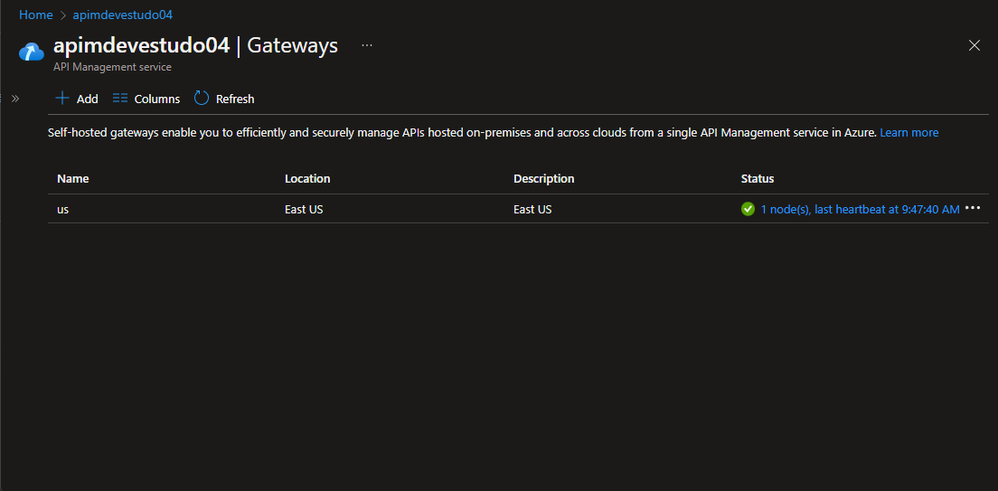Open node heartbeat status link
Viewport: 998px width, 491px height.
(860, 209)
